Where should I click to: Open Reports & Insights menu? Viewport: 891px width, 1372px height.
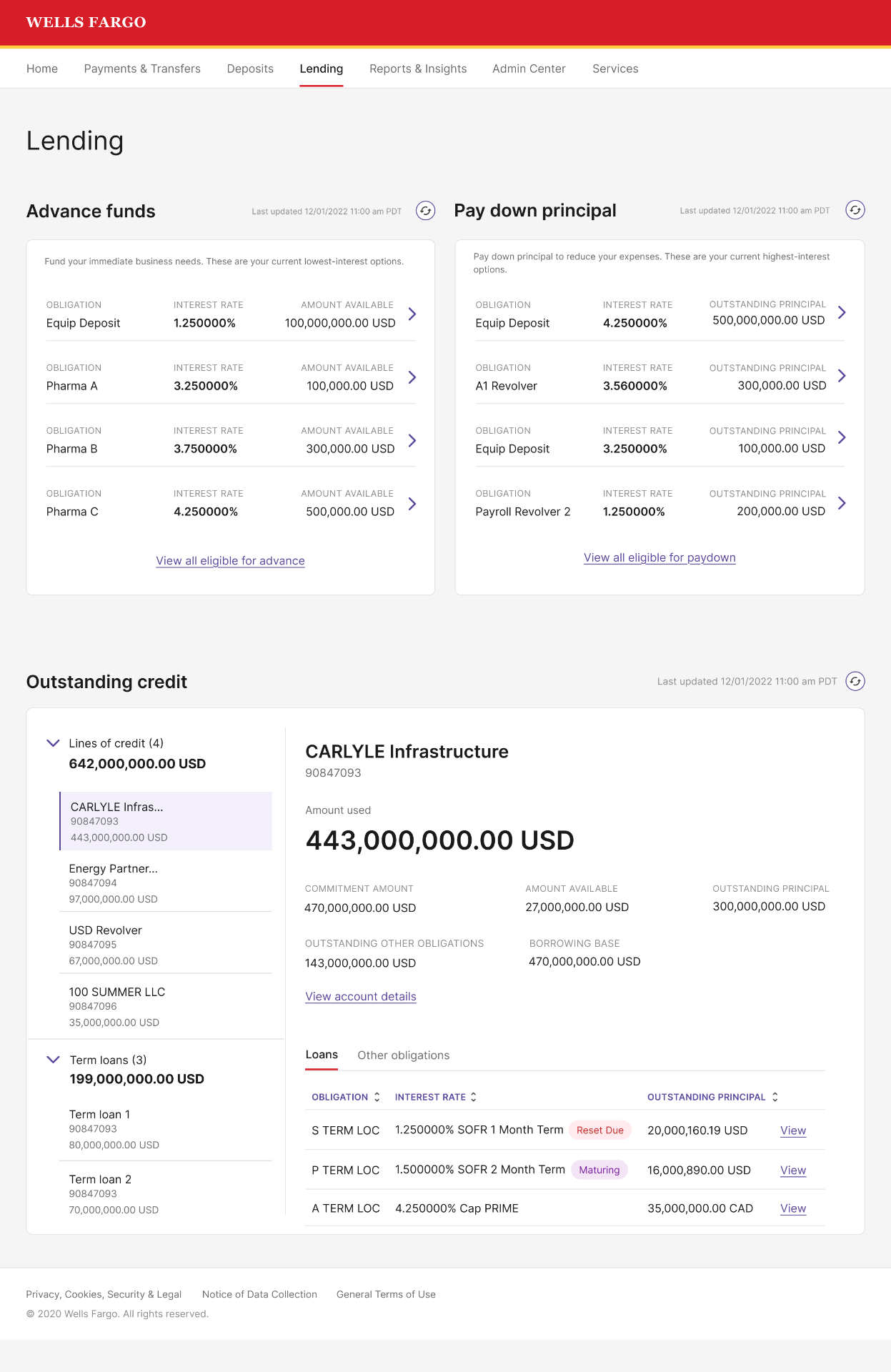coord(418,69)
